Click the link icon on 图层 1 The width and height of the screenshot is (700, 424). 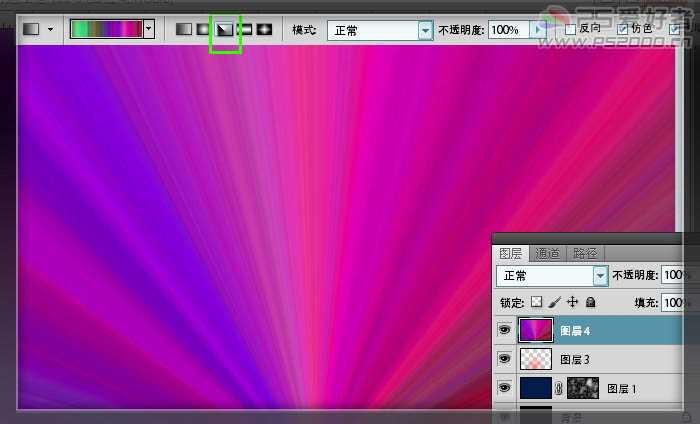click(558, 389)
